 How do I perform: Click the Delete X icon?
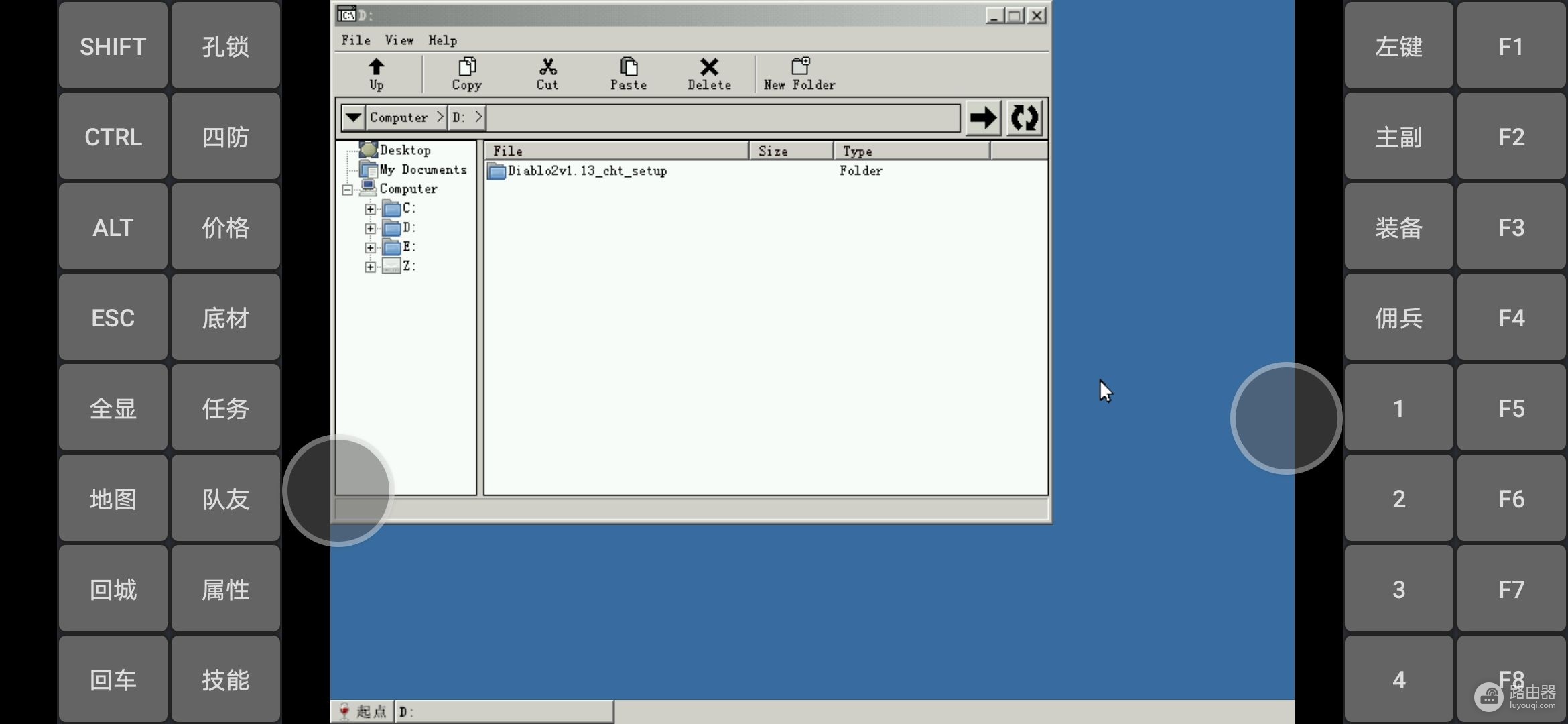[709, 74]
